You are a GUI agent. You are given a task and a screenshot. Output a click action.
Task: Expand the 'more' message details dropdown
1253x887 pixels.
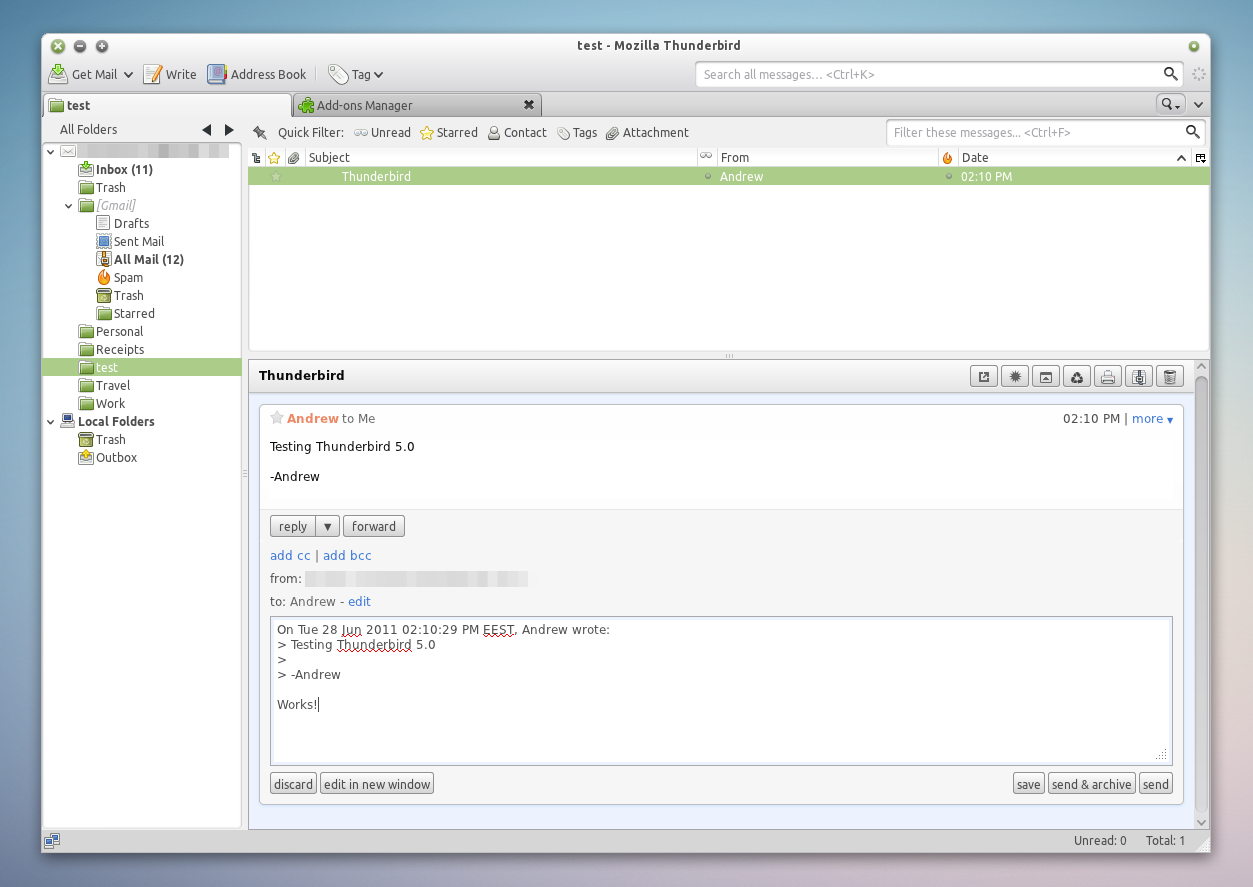coord(1153,419)
